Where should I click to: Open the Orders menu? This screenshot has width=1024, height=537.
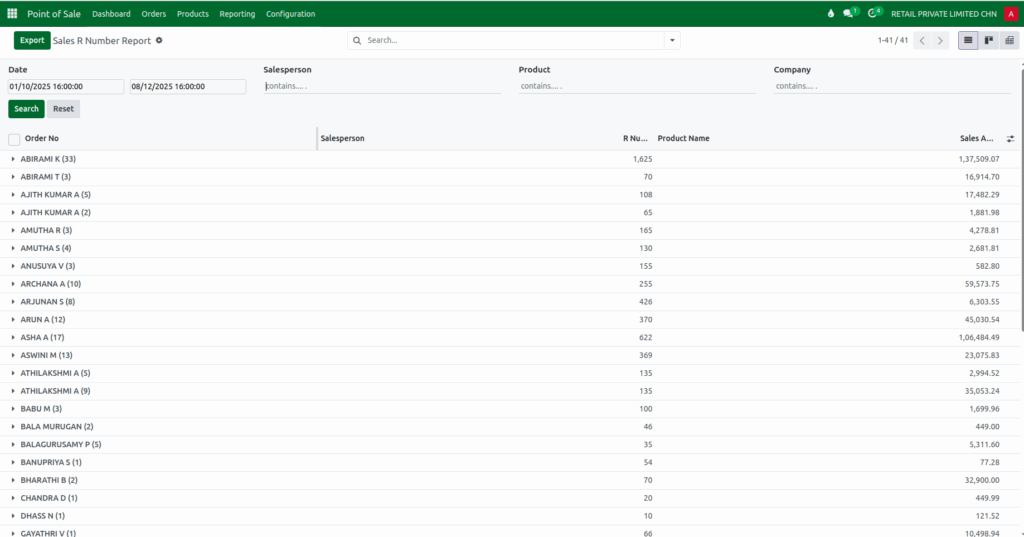(x=153, y=14)
